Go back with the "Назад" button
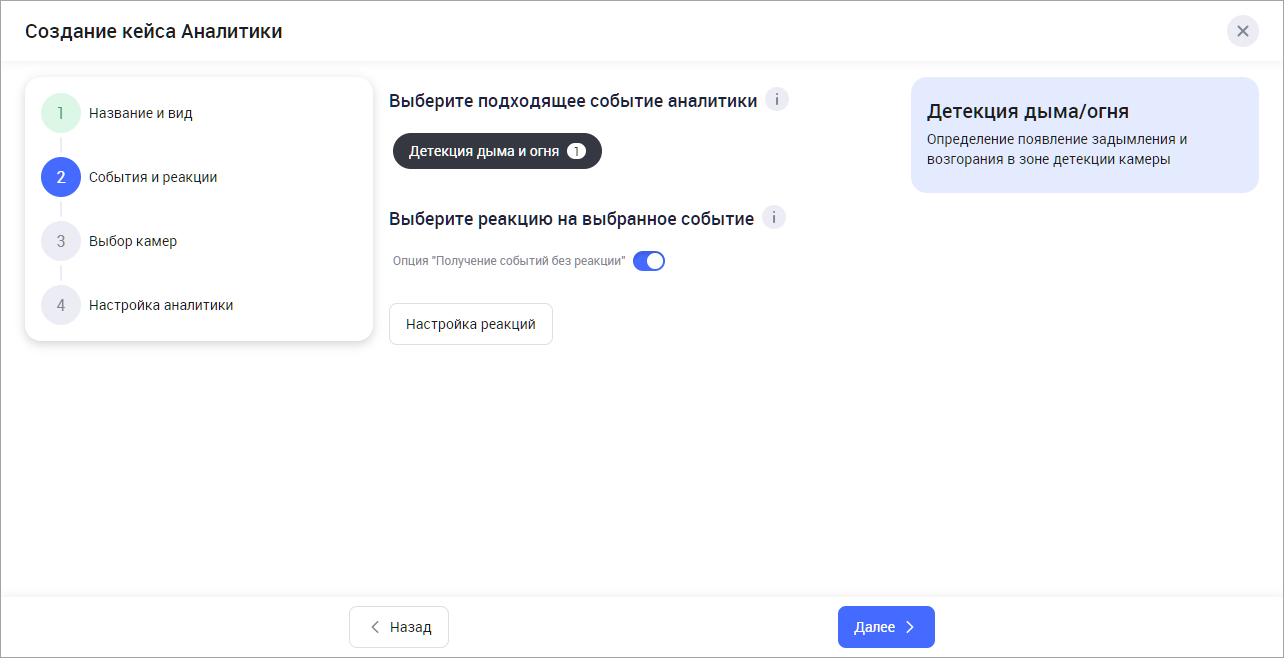Screen dimensions: 1284x658 point(399,627)
